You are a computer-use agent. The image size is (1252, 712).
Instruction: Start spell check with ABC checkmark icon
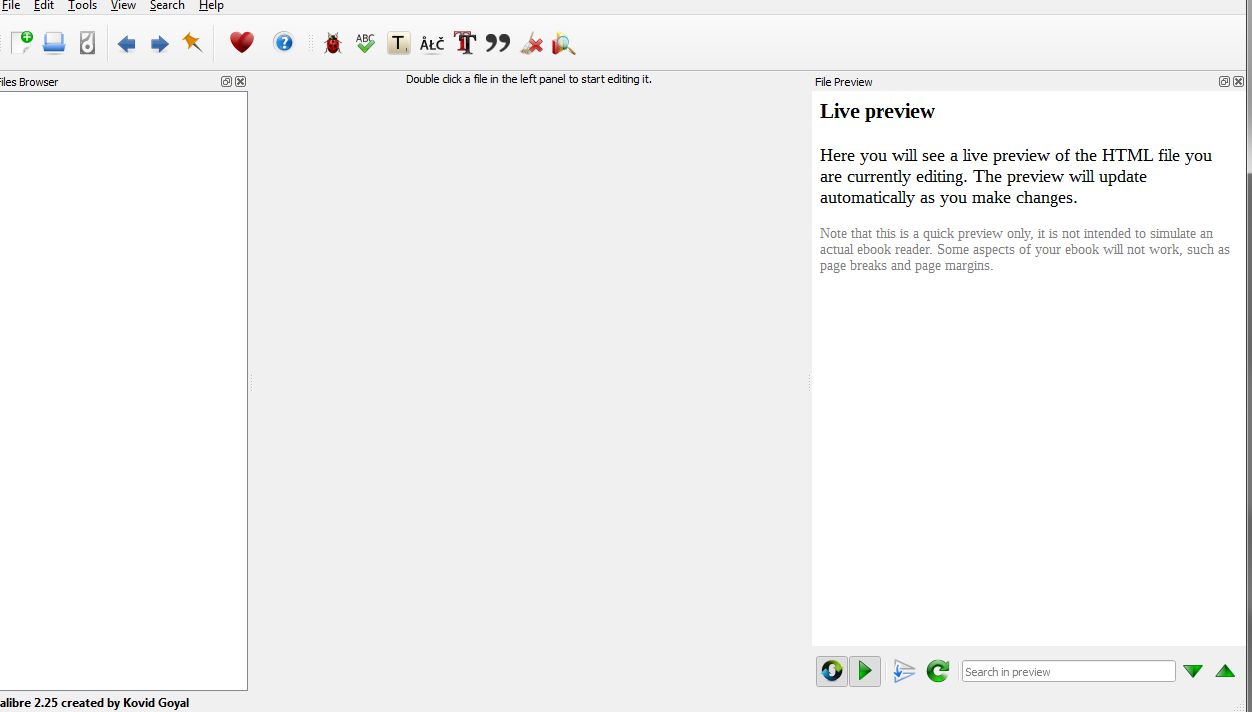365,43
